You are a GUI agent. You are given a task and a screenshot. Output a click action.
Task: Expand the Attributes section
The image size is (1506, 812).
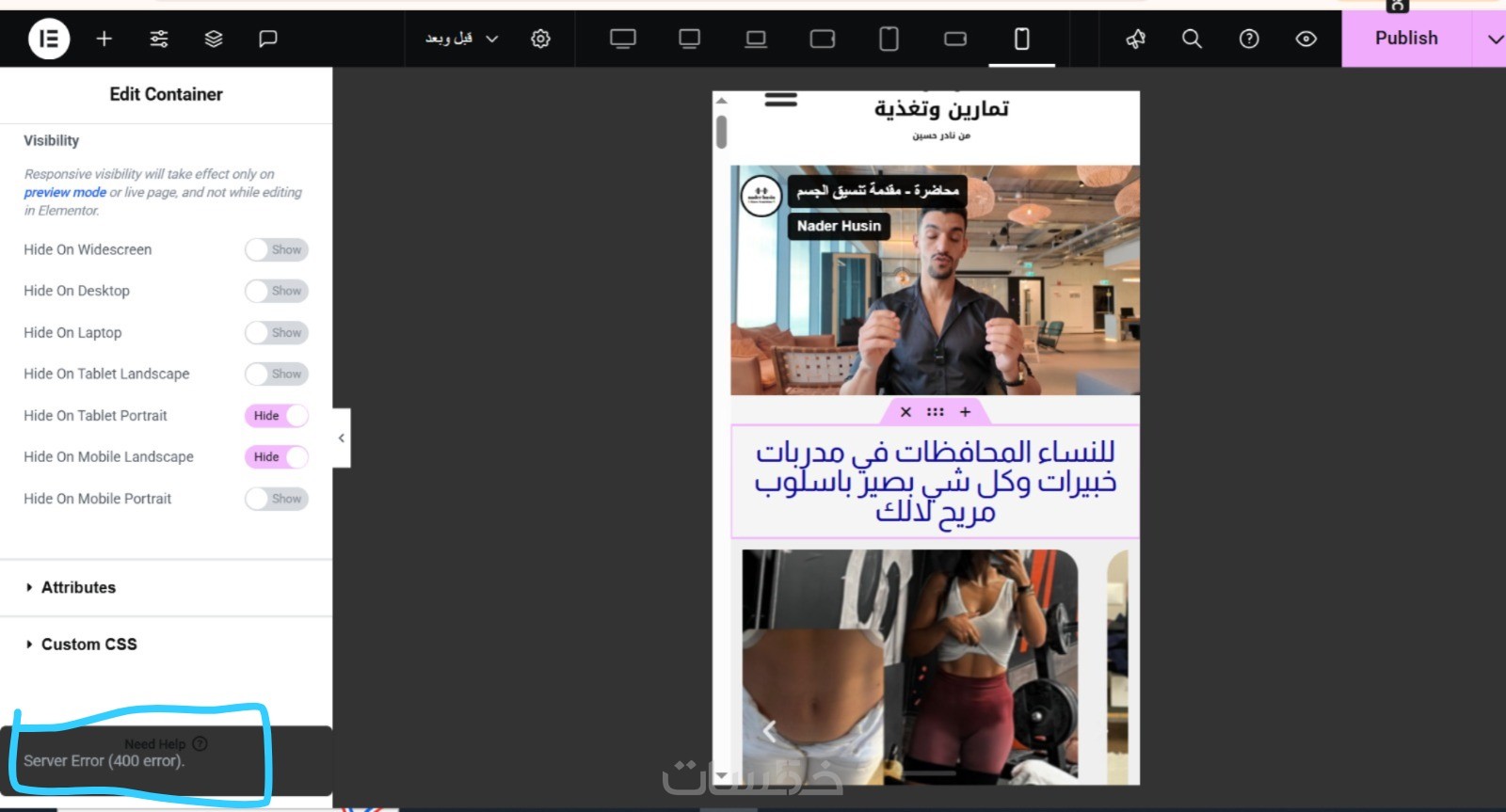[166, 587]
